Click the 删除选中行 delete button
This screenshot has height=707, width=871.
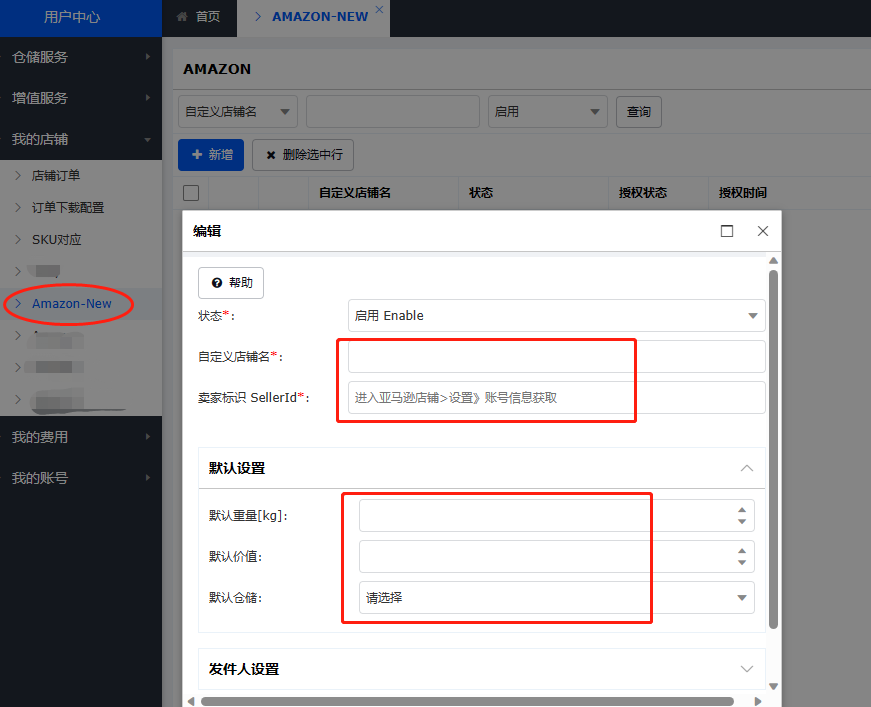[x=303, y=155]
